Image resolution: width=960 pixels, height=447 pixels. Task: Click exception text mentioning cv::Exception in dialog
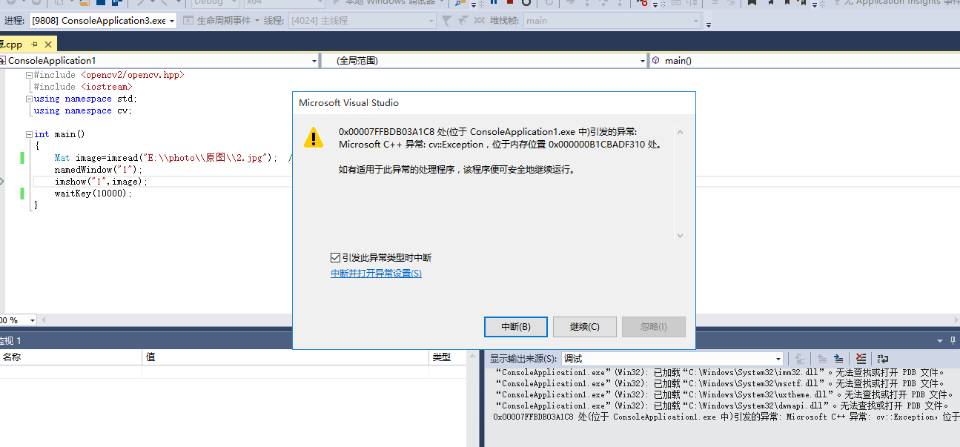[500, 145]
